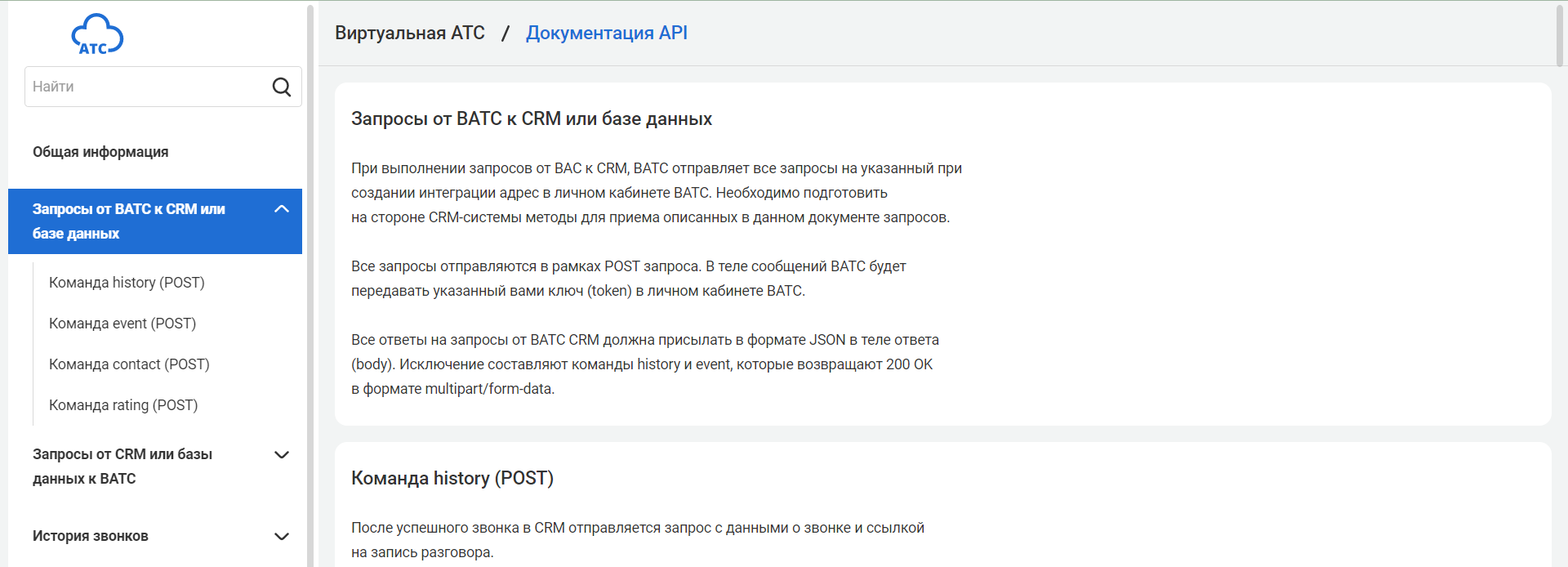Screen dimensions: 1568x567
Task: Expand chevron next to Запросы от CRM
Action: (x=282, y=455)
